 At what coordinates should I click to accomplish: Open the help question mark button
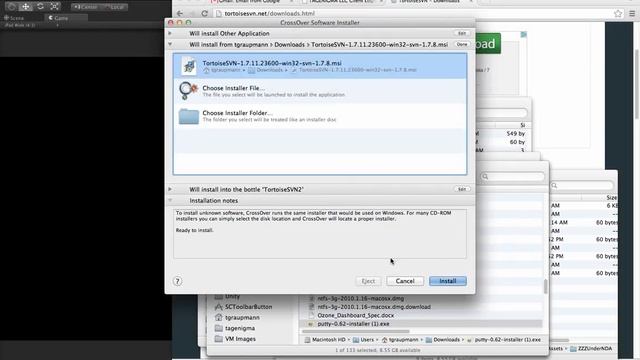click(x=177, y=281)
